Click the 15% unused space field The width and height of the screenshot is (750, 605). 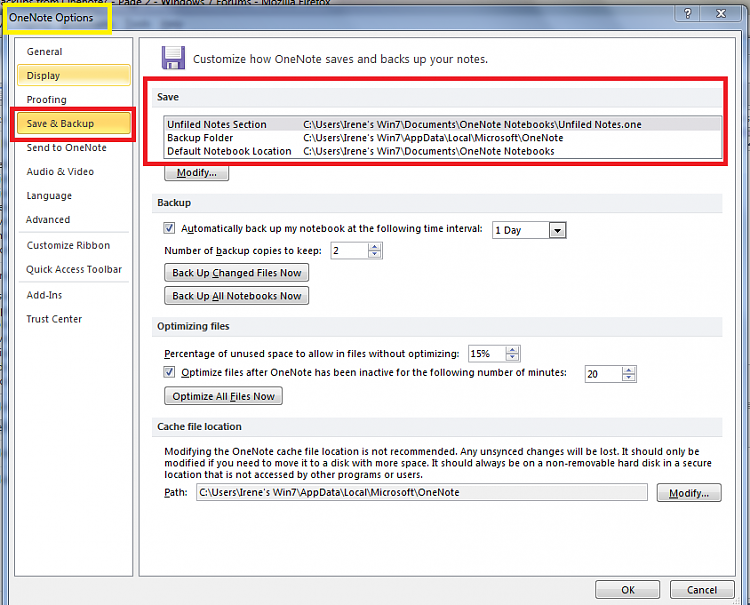[487, 354]
